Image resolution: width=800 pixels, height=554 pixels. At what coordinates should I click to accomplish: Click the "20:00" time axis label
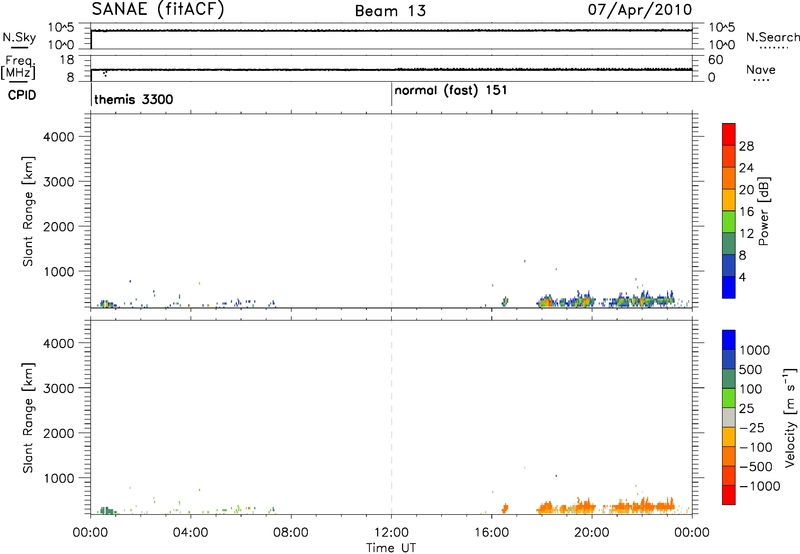pos(592,533)
